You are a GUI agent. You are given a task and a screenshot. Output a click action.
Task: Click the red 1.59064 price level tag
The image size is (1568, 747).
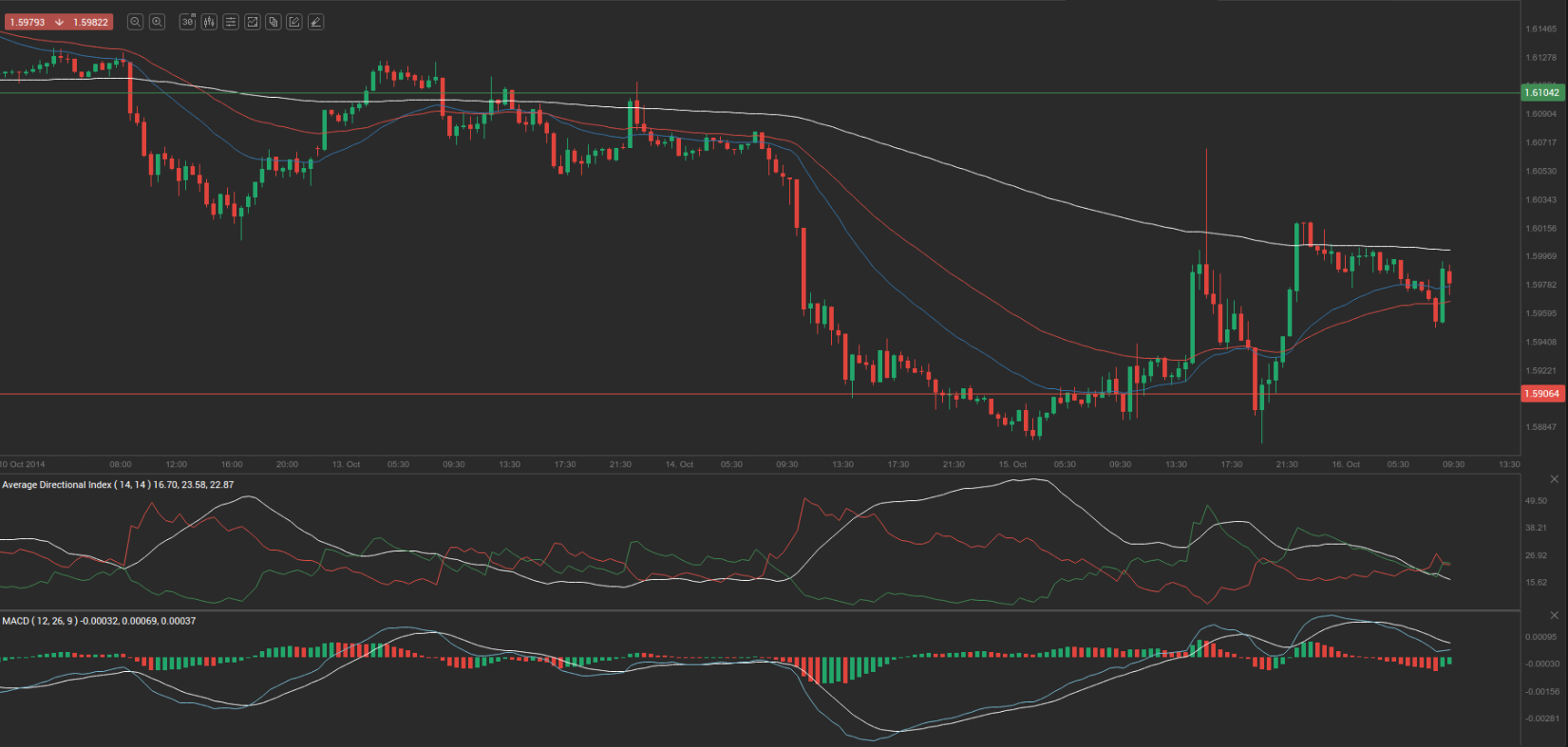coord(1541,394)
